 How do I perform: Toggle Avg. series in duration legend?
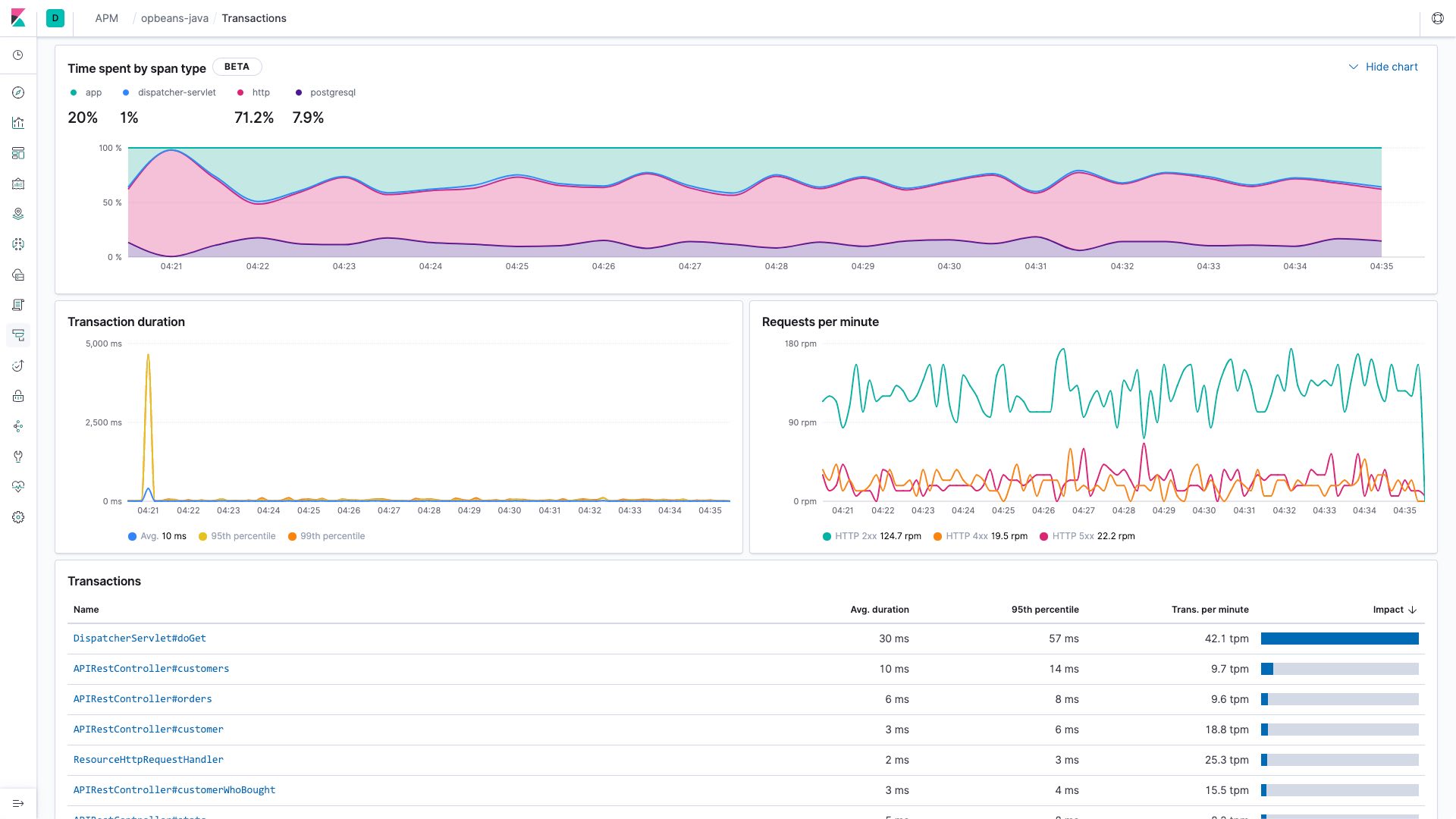point(157,536)
